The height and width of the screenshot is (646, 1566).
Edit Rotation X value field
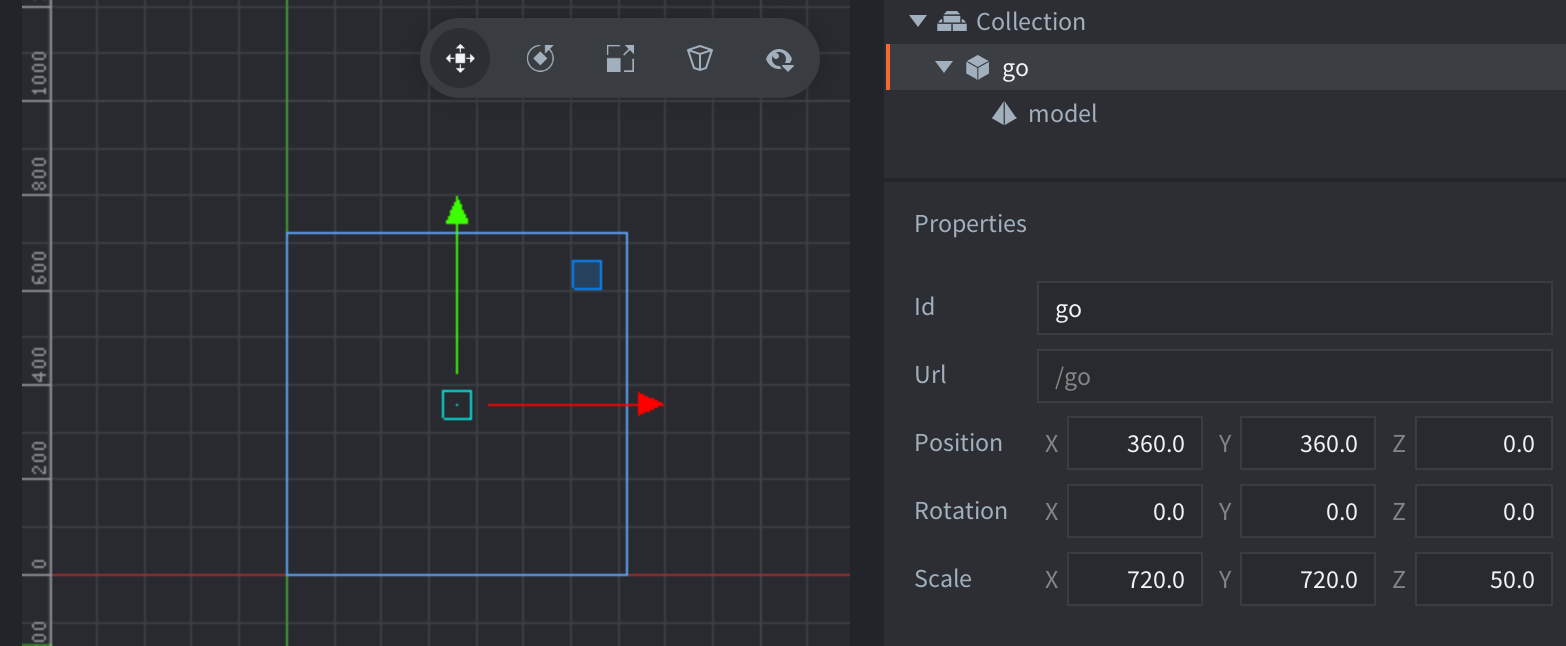click(1134, 511)
